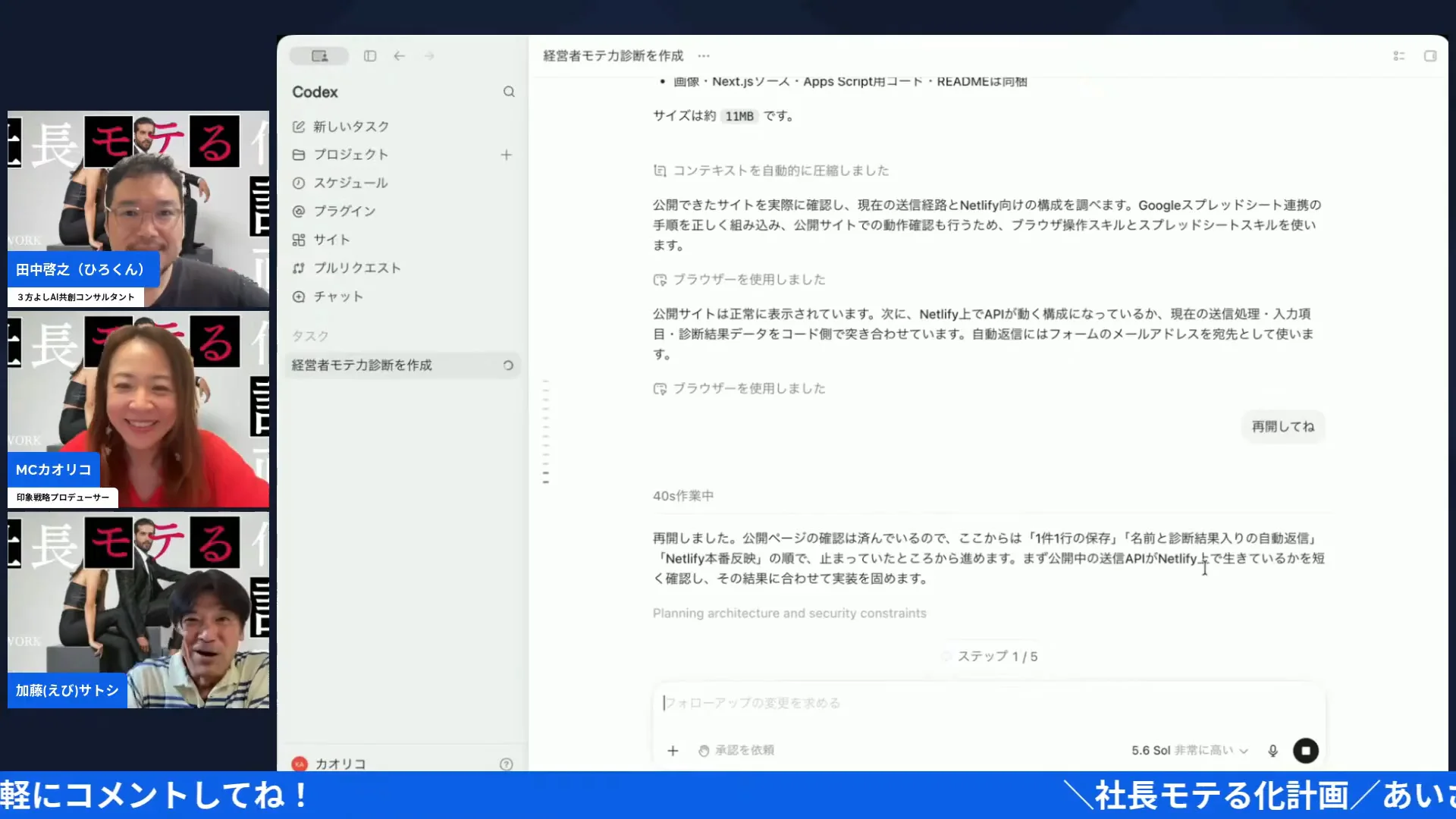Click the follow-up message input field
Viewport: 1456px width, 819px height.
(989, 703)
